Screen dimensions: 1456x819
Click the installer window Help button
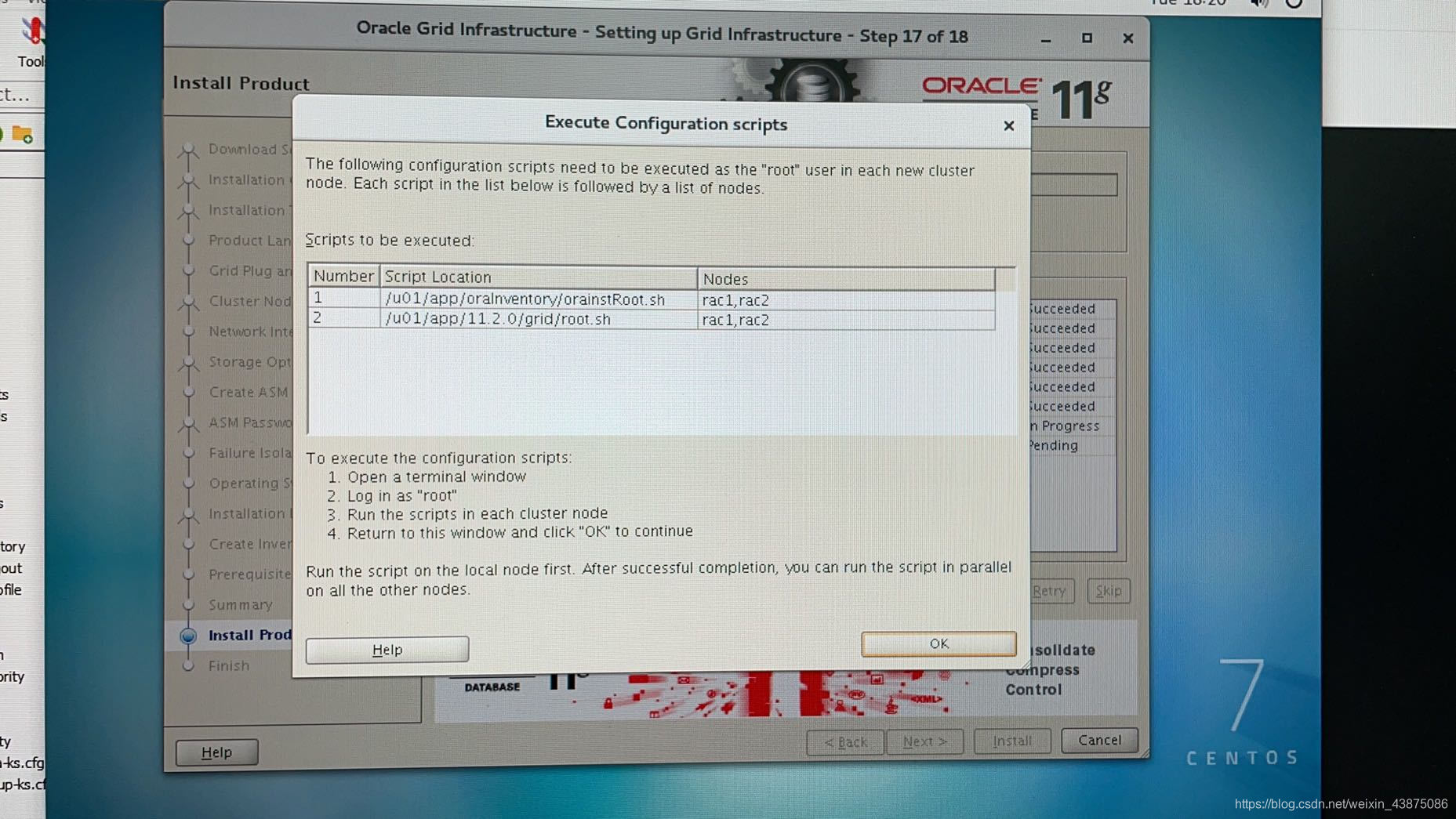click(217, 752)
